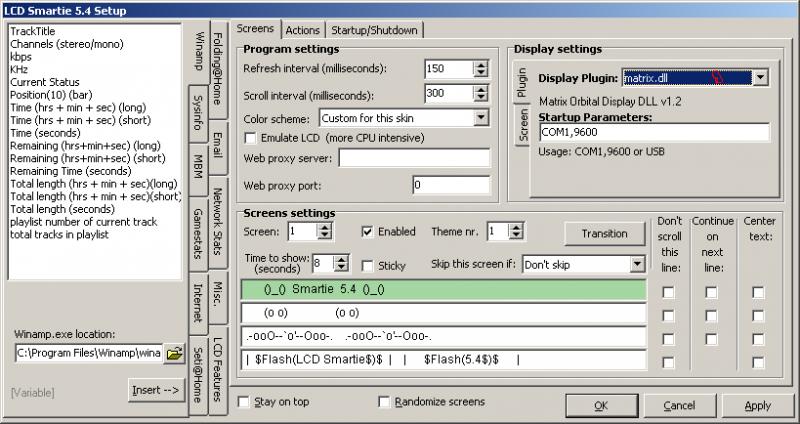Screen dimensions: 800x424
Task: Click in the Startup Parameters field
Action: tap(653, 133)
